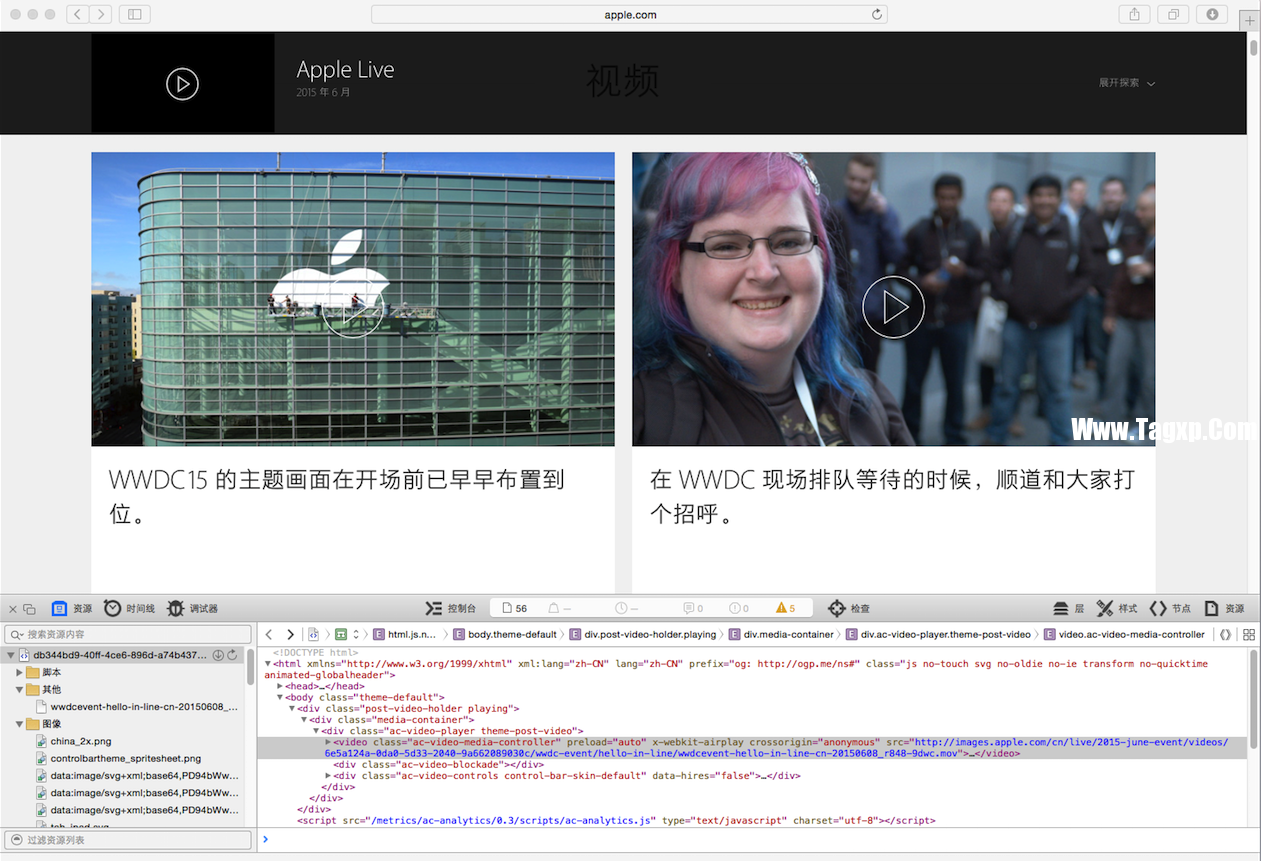Play the video of the pink-haired attendee

click(x=893, y=307)
